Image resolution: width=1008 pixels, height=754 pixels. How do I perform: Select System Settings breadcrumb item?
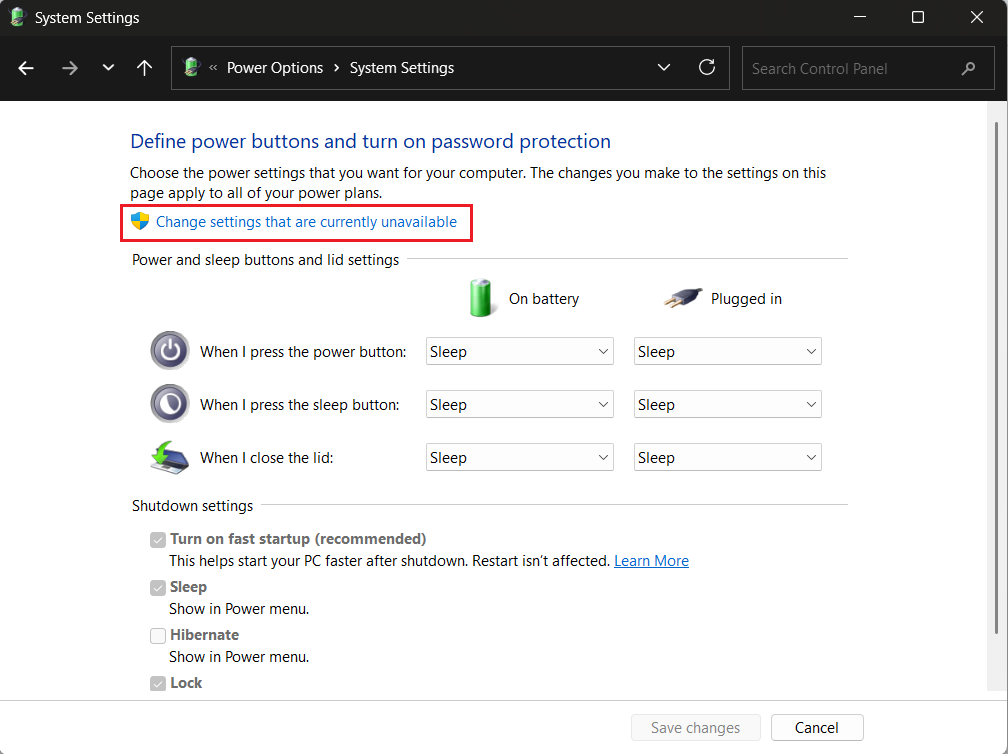[x=402, y=68]
